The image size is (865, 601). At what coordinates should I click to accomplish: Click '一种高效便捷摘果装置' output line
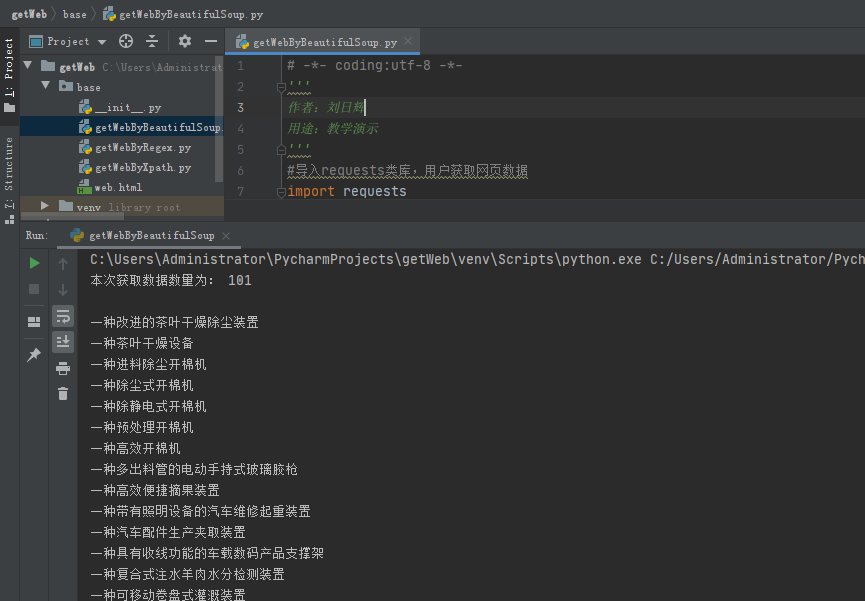pyautogui.click(x=155, y=490)
